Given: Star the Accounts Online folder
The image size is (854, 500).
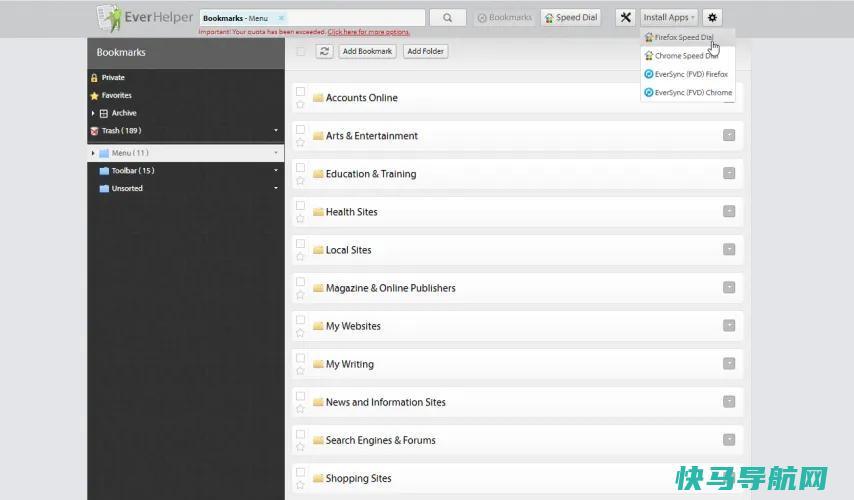Looking at the screenshot, I should (300, 104).
